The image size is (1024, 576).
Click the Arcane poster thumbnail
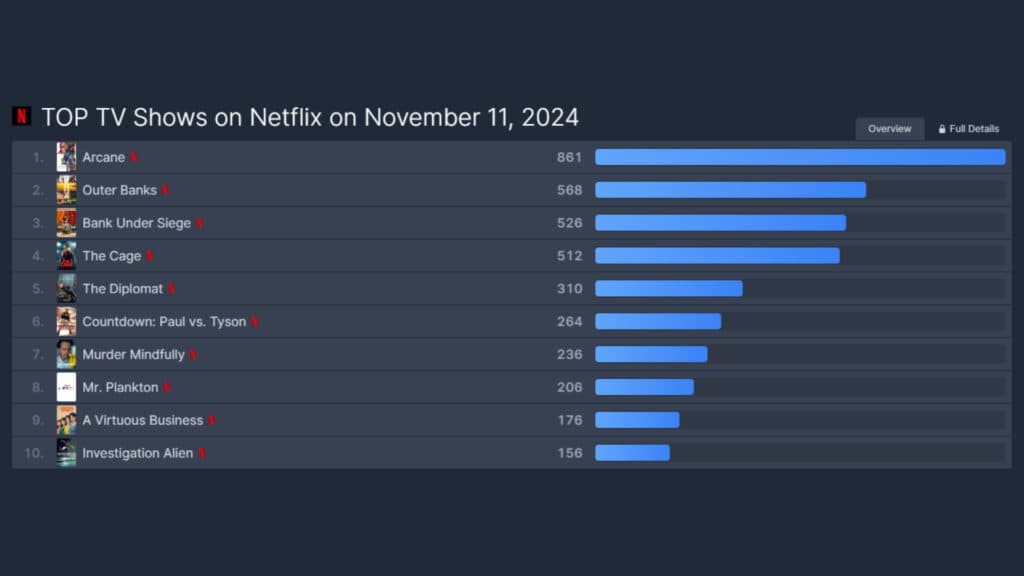[x=66, y=157]
